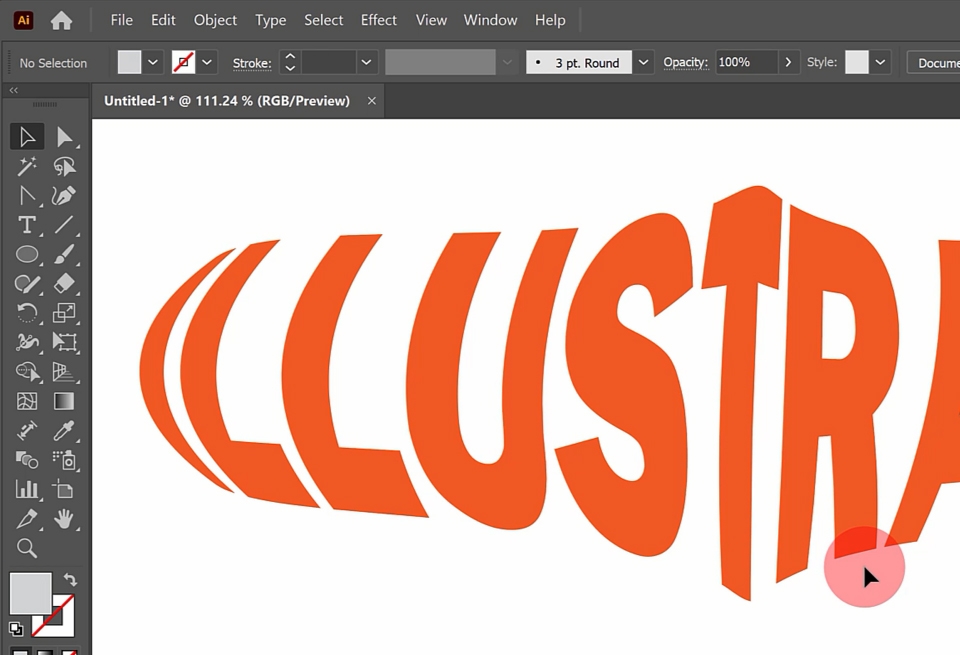This screenshot has width=960, height=655.
Task: Select the Paintbrush tool
Action: 64,254
